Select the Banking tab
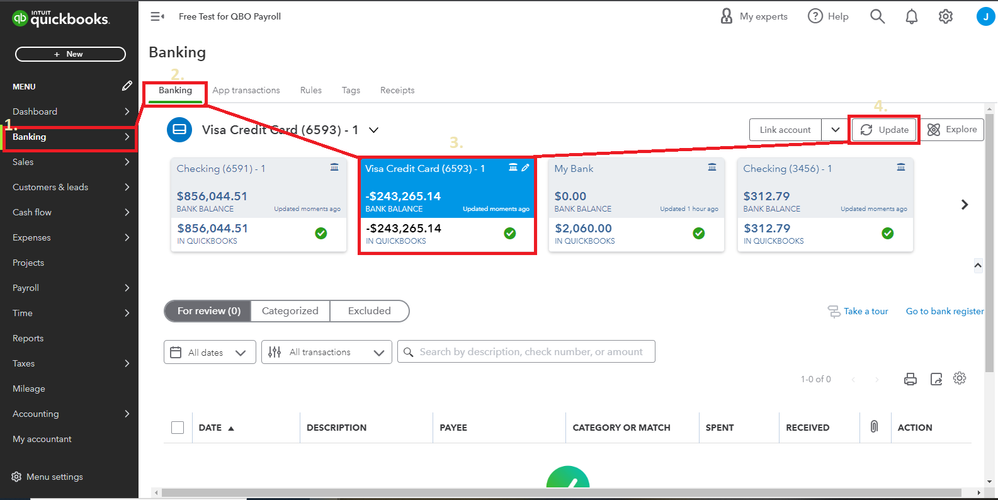This screenshot has height=500, width=998. point(175,90)
